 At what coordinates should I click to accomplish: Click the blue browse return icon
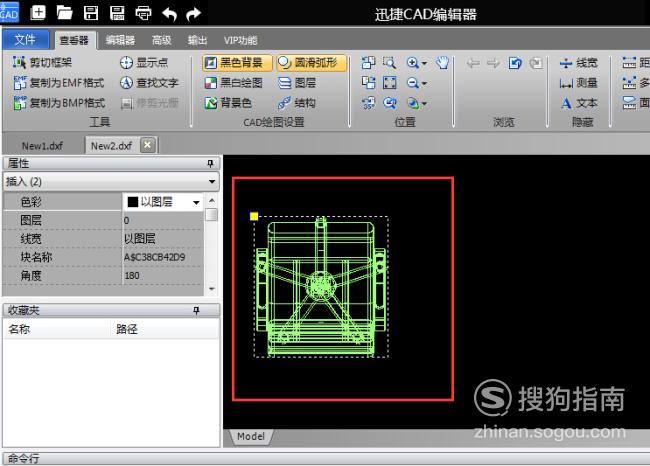click(x=515, y=63)
